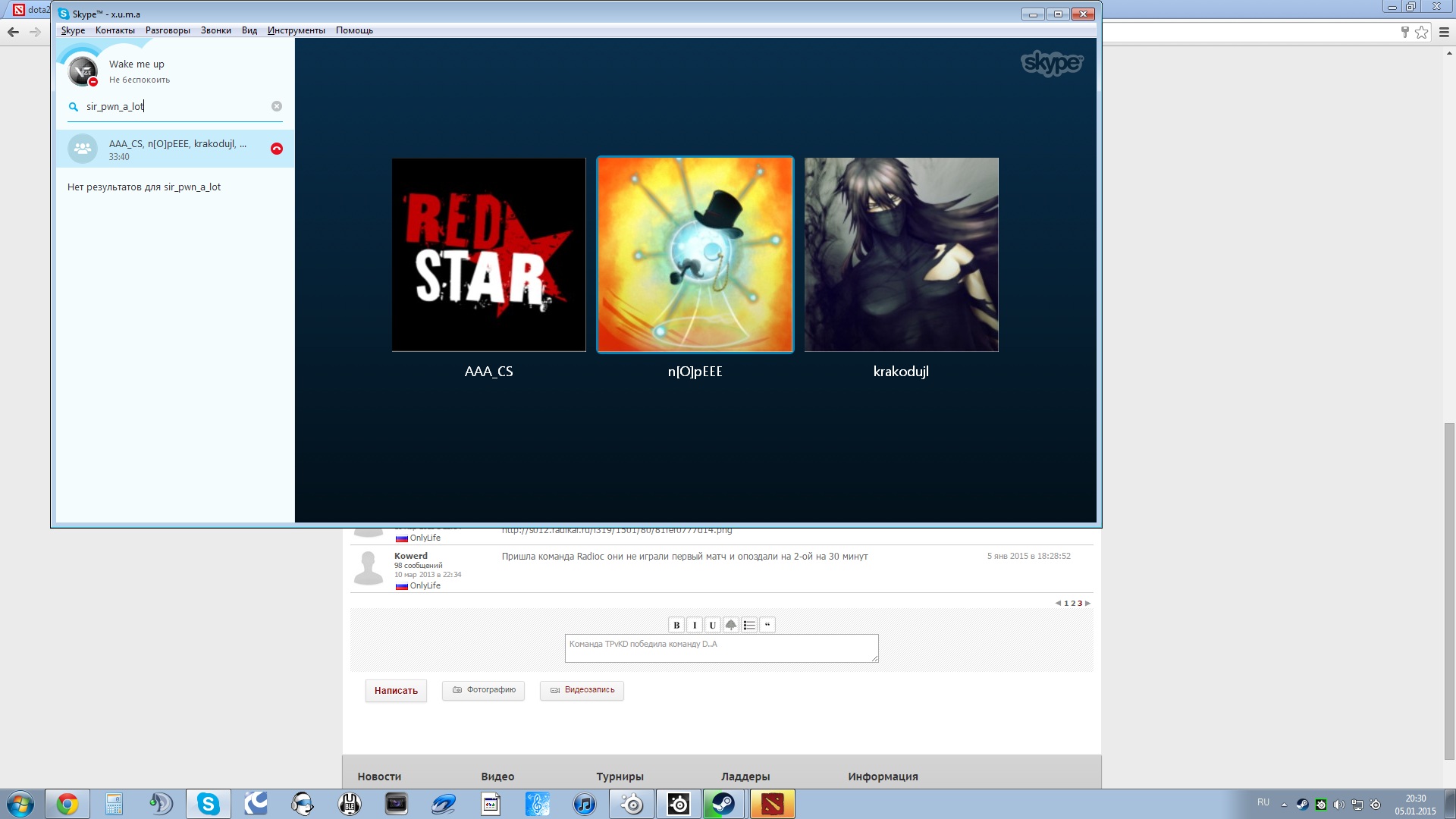This screenshot has width=1456, height=819.
Task: Open the Calculator from the taskbar
Action: pos(115,804)
